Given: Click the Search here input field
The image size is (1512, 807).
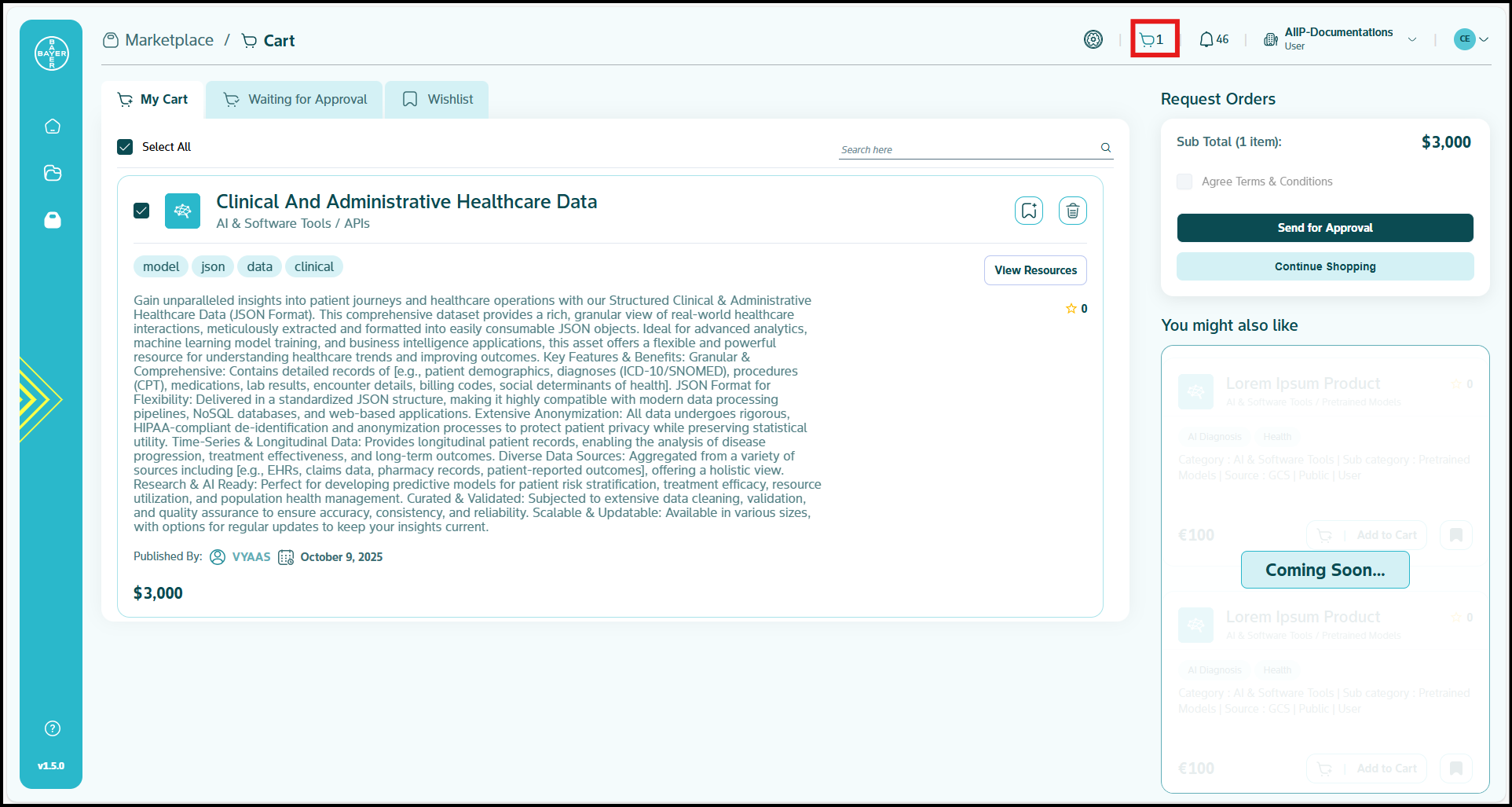Looking at the screenshot, I should pyautogui.click(x=966, y=149).
